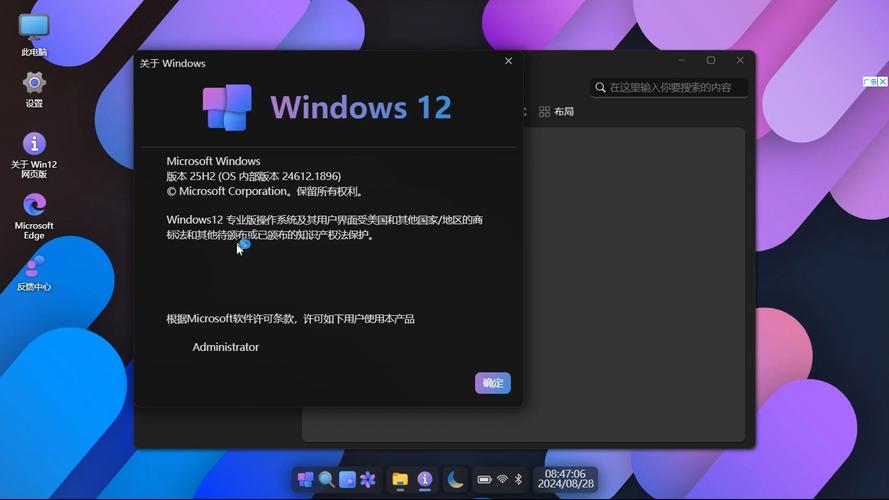Launch Microsoft Edge from the desktop
The image size is (889, 500).
(34, 215)
